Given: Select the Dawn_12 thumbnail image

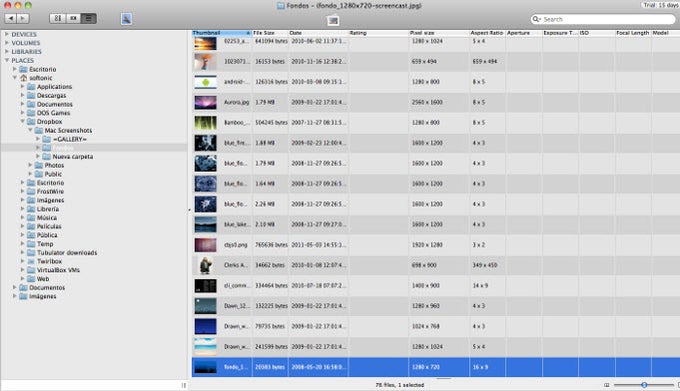Looking at the screenshot, I should tap(205, 306).
